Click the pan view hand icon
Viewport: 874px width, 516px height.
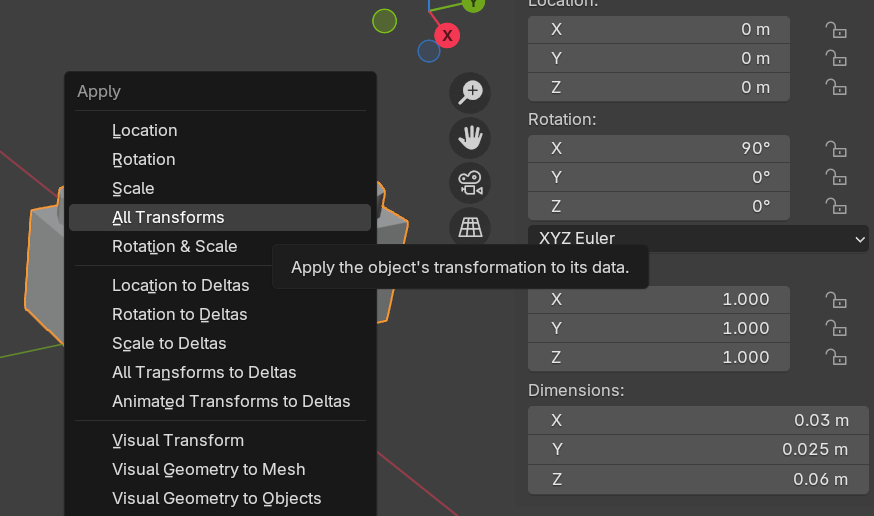470,138
